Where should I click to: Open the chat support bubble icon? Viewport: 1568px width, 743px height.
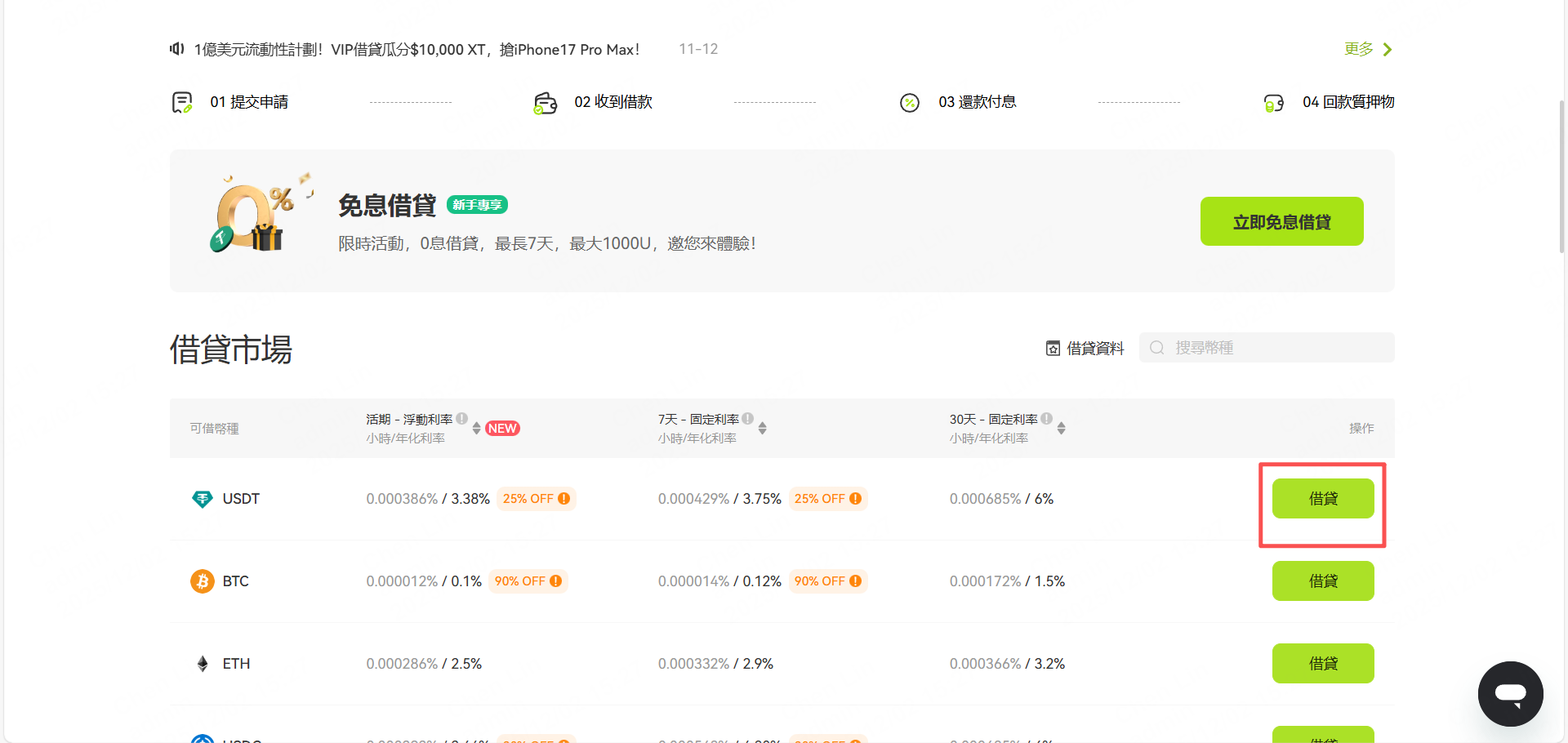click(x=1510, y=693)
